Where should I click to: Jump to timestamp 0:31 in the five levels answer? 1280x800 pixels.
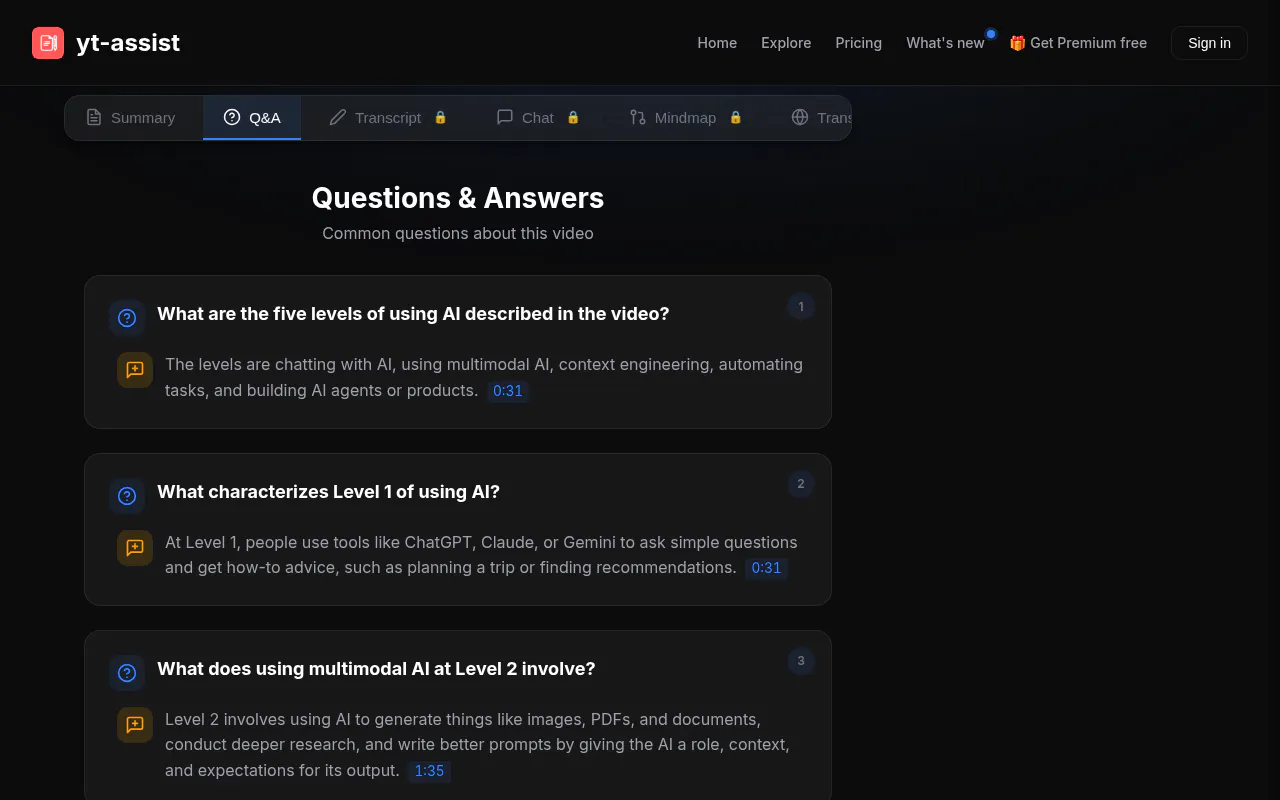pos(508,391)
